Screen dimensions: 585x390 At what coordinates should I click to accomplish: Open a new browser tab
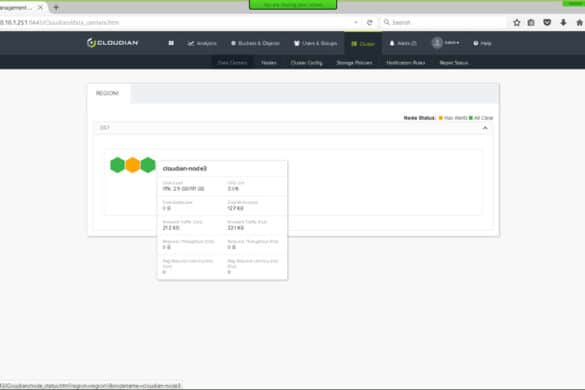(x=56, y=7)
